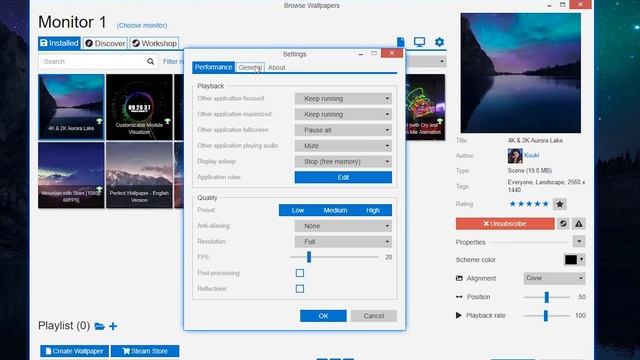
Task: Enable the Post-processing checkbox
Action: click(x=300, y=273)
